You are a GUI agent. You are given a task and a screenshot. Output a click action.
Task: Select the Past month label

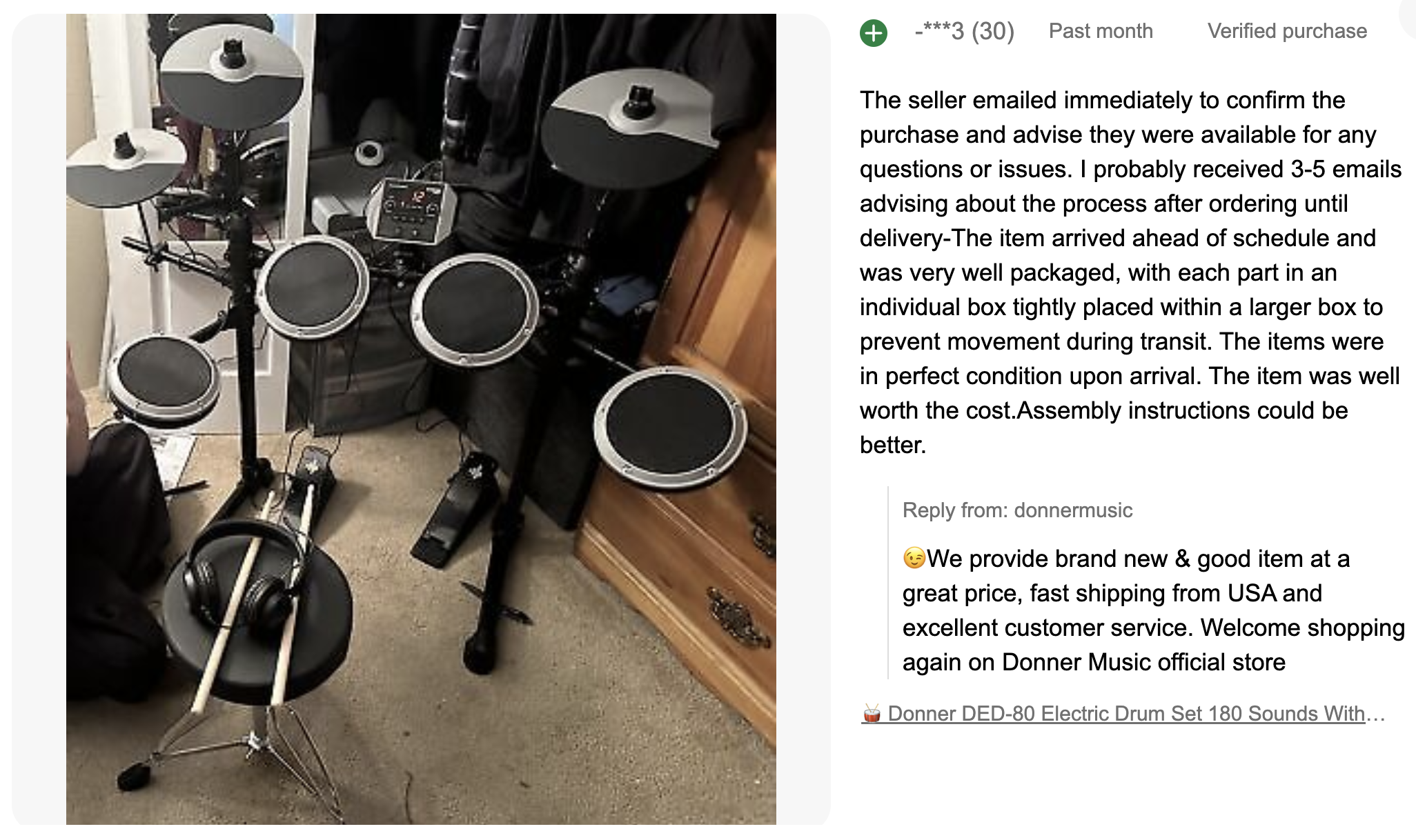(x=1101, y=31)
